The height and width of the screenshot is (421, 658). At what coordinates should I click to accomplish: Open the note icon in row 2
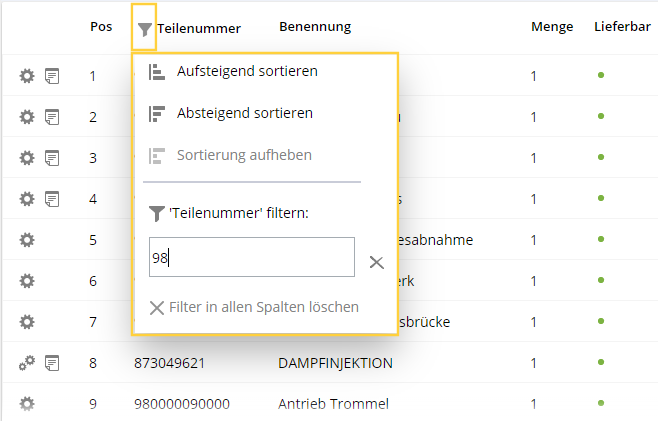pyautogui.click(x=52, y=117)
